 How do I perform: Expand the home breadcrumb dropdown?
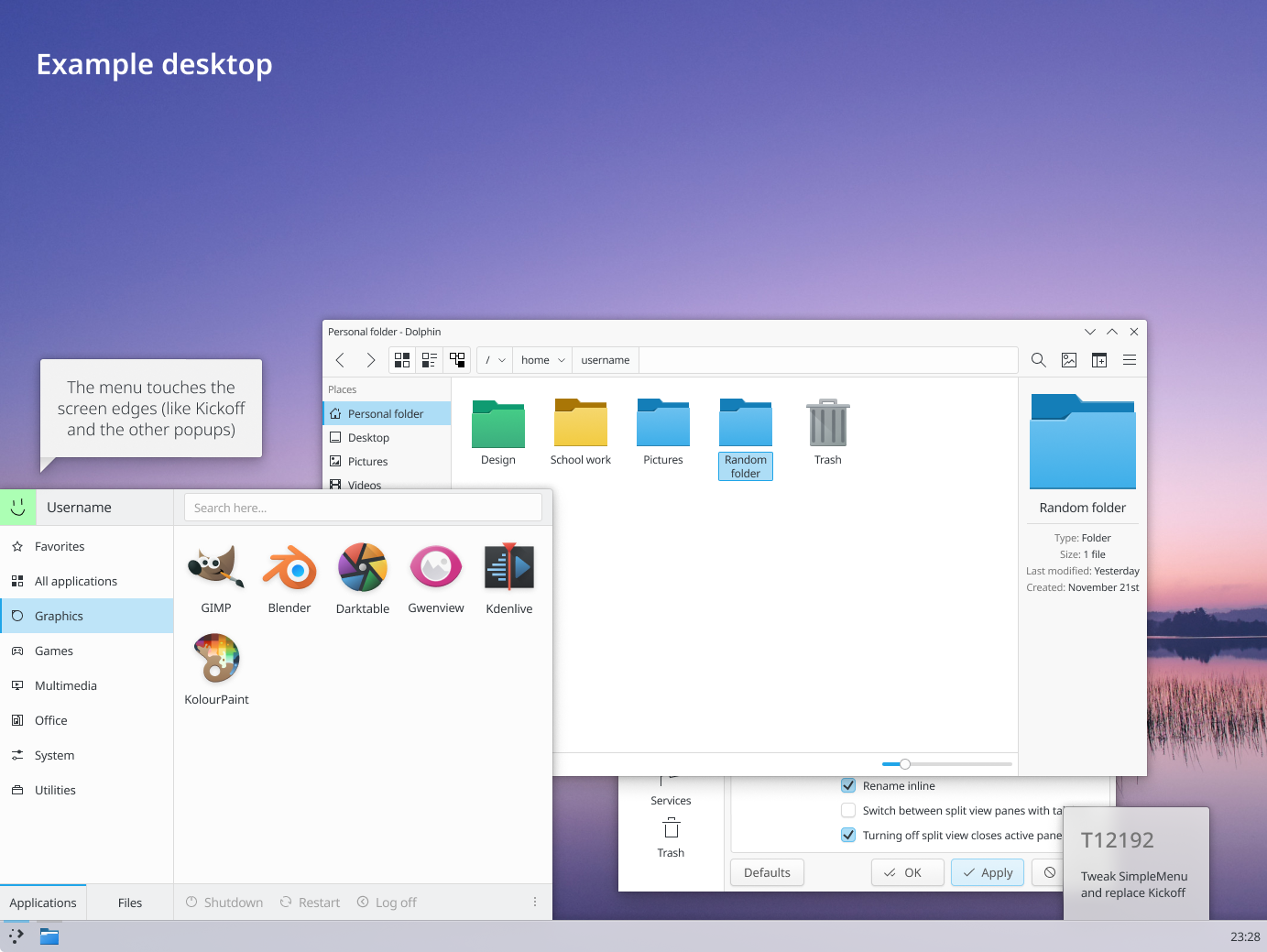coord(562,360)
